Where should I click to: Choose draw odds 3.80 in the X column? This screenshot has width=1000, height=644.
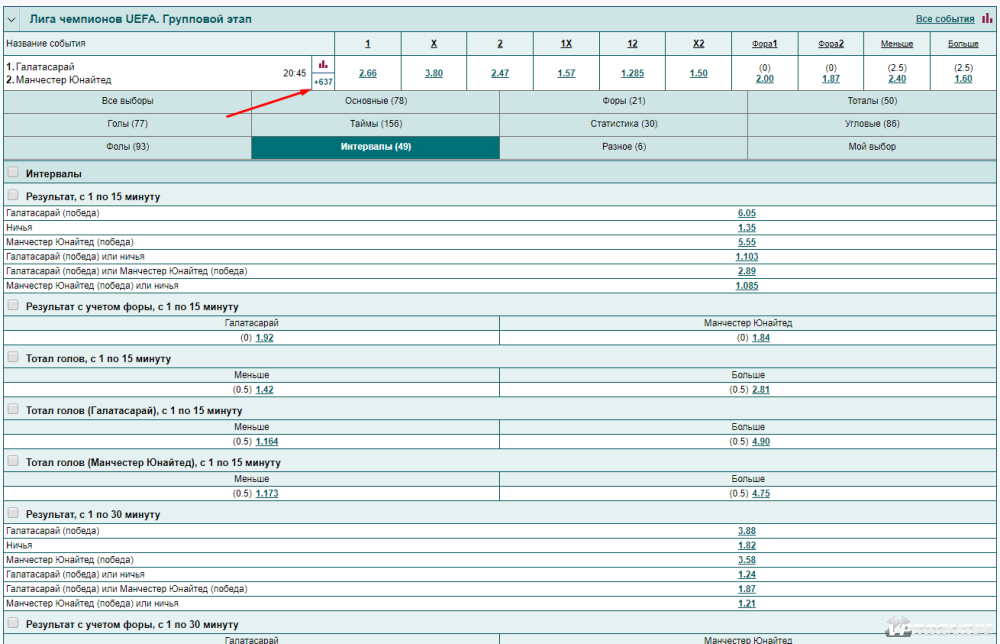tap(433, 73)
